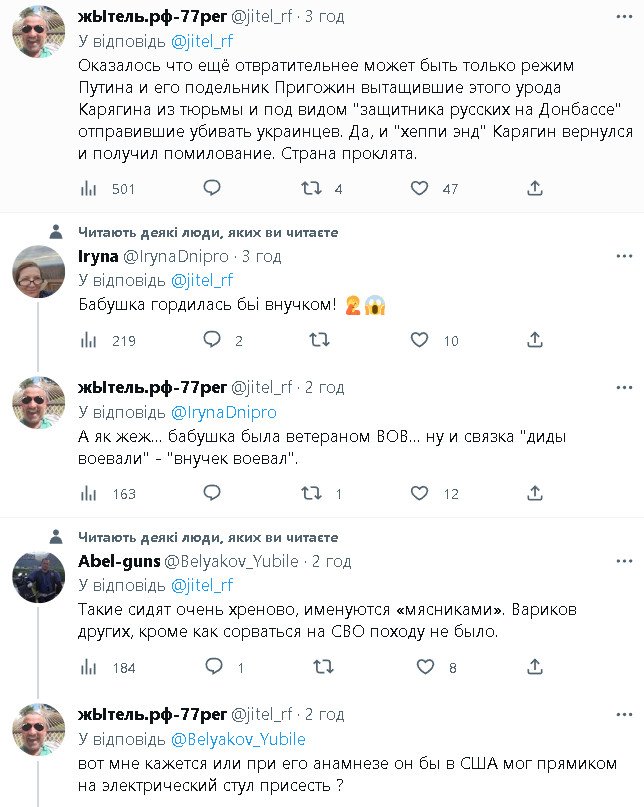Screen dimensions: 644x807
Task: Retweet the tweet mentioning ветераном ВОВ
Action: pyautogui.click(x=313, y=493)
